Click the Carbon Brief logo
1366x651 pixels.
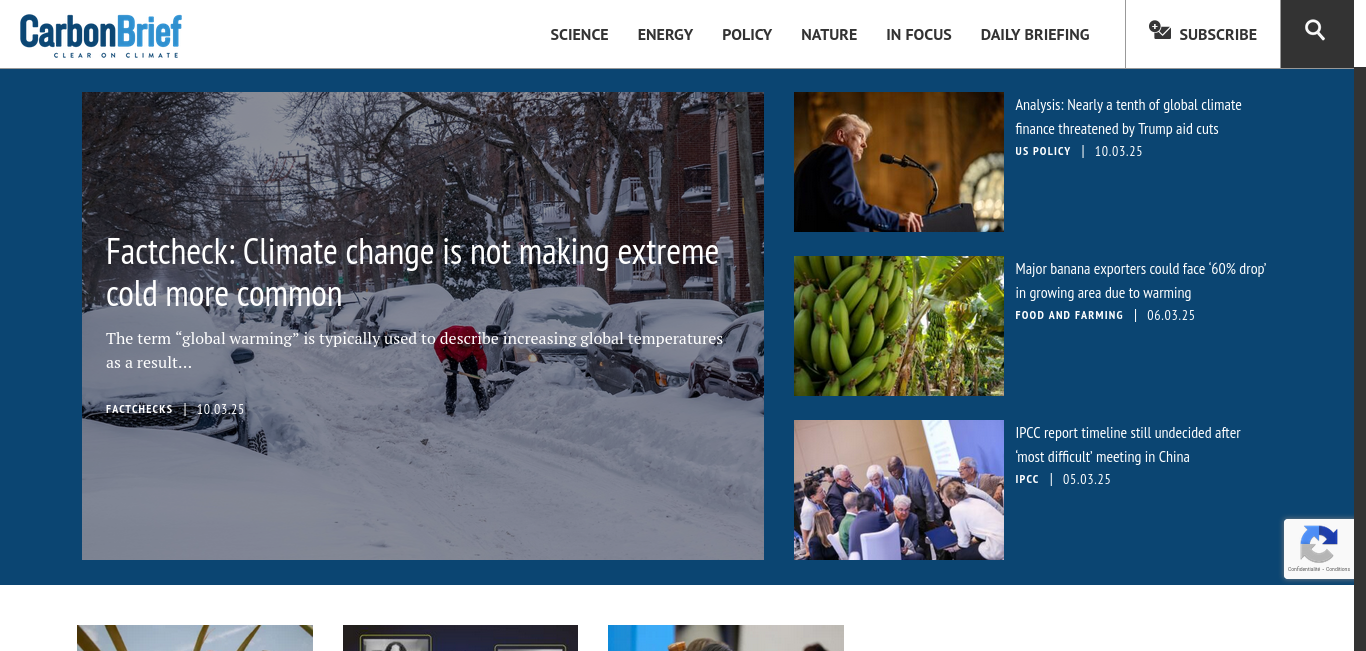pos(101,35)
